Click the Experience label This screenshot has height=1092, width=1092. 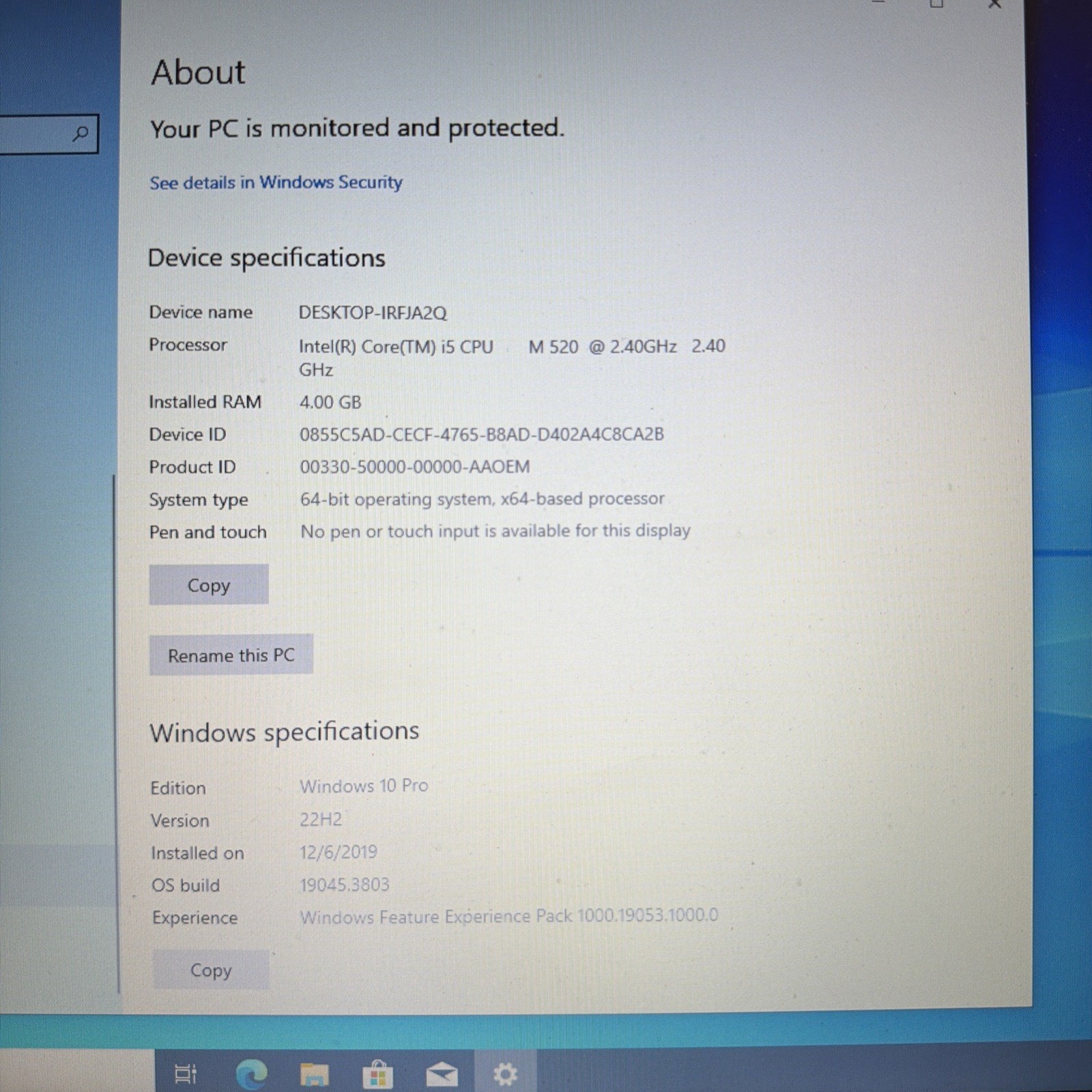point(195,918)
